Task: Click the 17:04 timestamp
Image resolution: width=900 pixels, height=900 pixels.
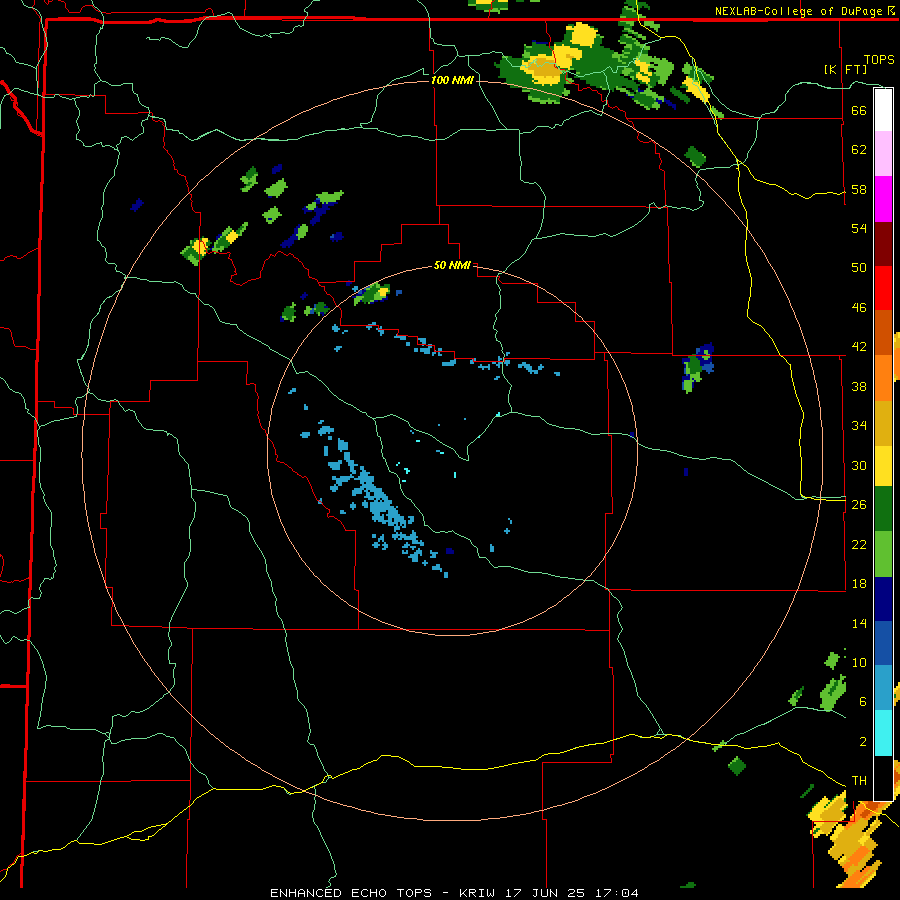Action: click(x=616, y=893)
